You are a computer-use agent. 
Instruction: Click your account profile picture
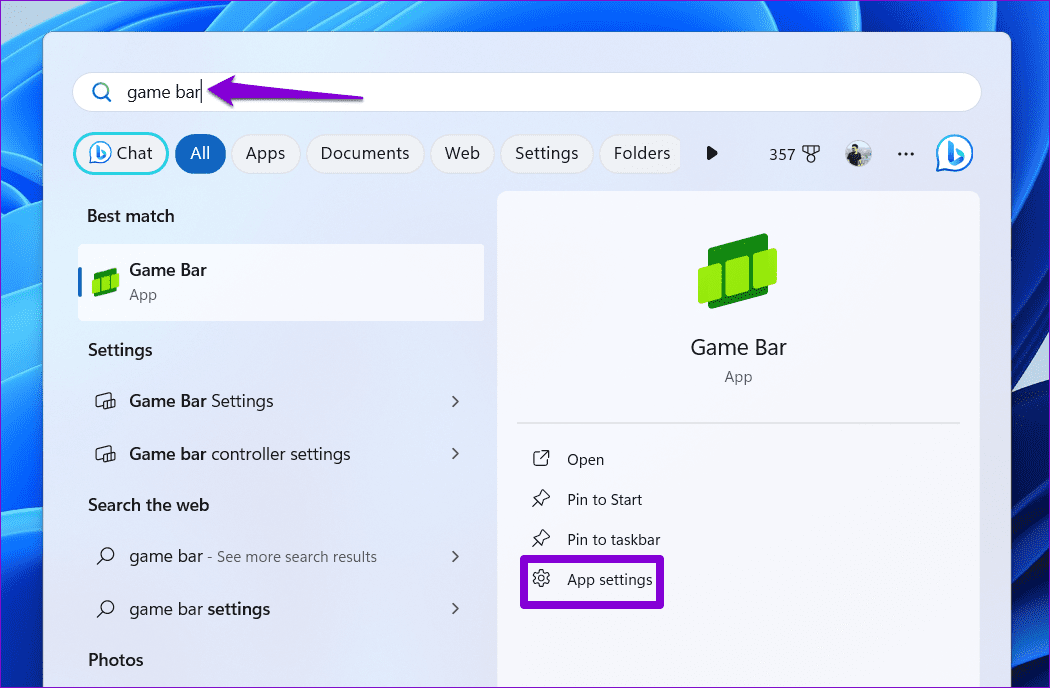tap(857, 153)
